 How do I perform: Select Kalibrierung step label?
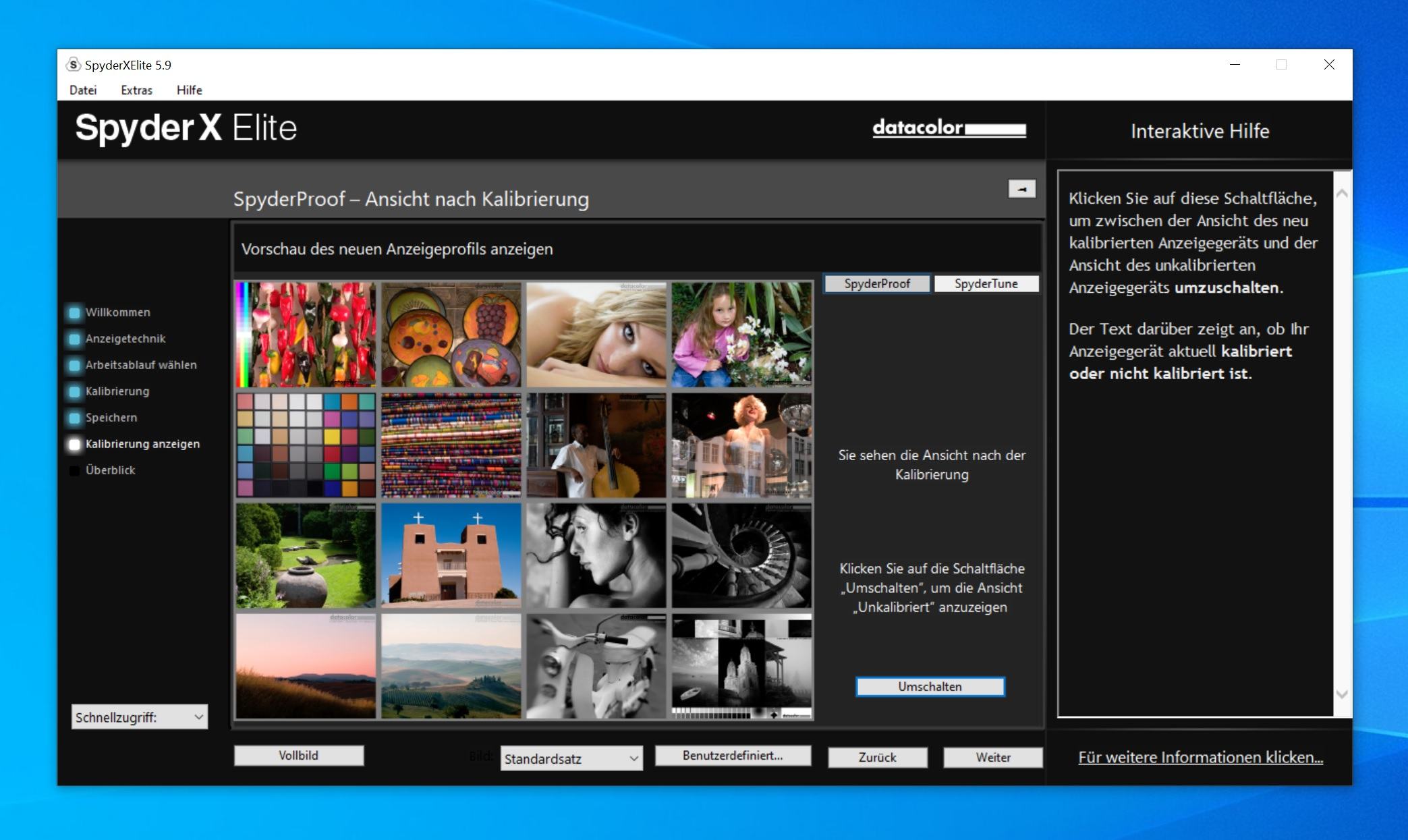click(117, 391)
